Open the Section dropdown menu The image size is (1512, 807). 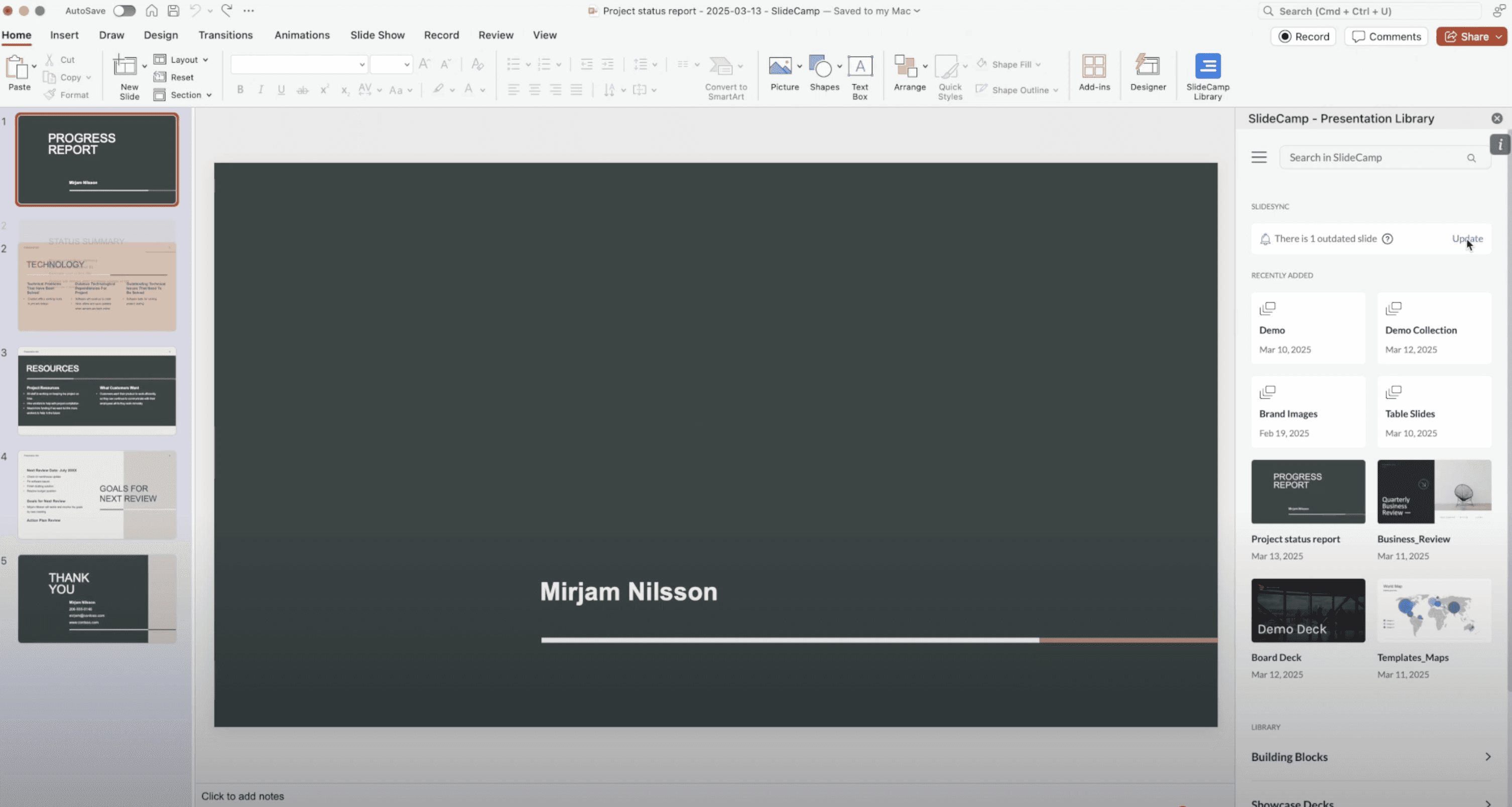(x=184, y=95)
